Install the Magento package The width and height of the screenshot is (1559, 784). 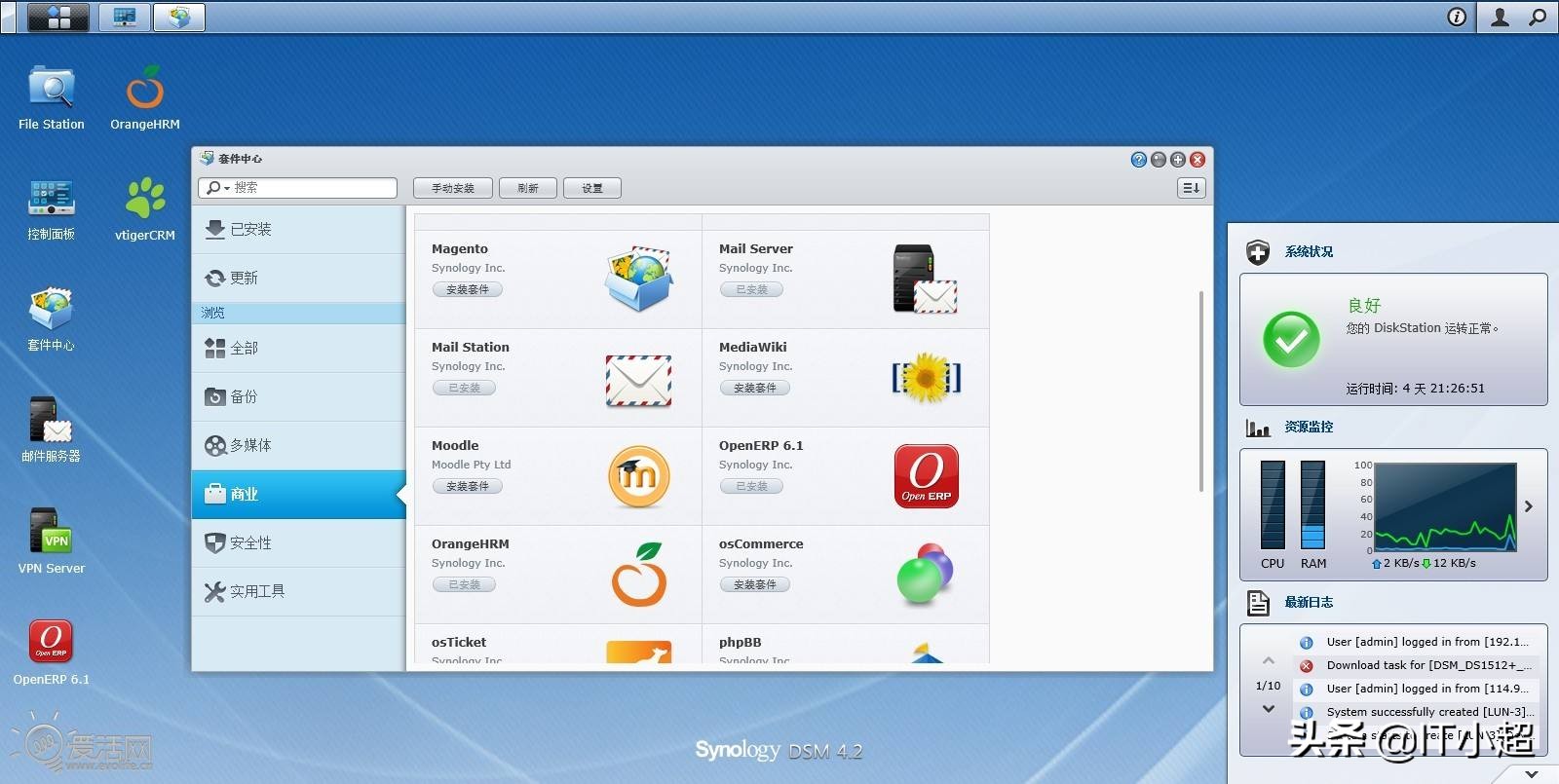pos(468,289)
